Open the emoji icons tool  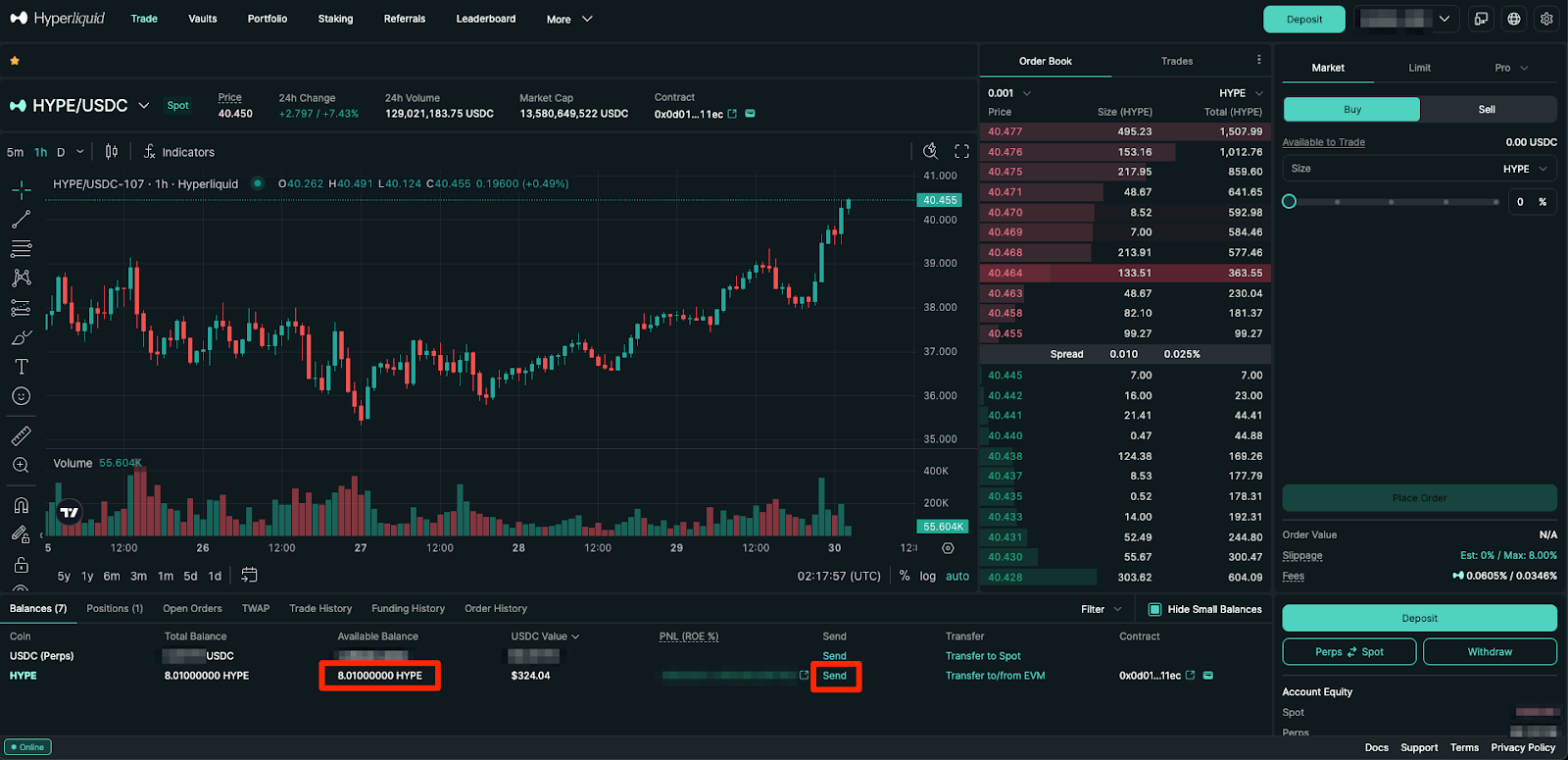[x=21, y=396]
